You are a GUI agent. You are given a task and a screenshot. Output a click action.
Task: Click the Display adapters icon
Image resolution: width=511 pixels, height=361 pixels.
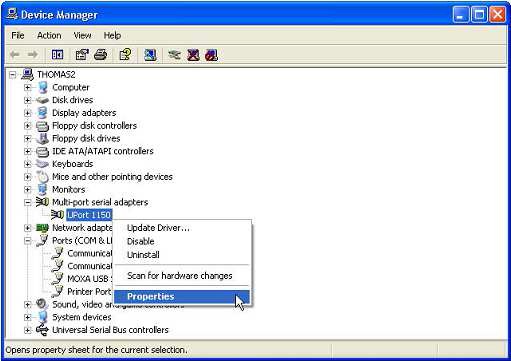pyautogui.click(x=42, y=113)
